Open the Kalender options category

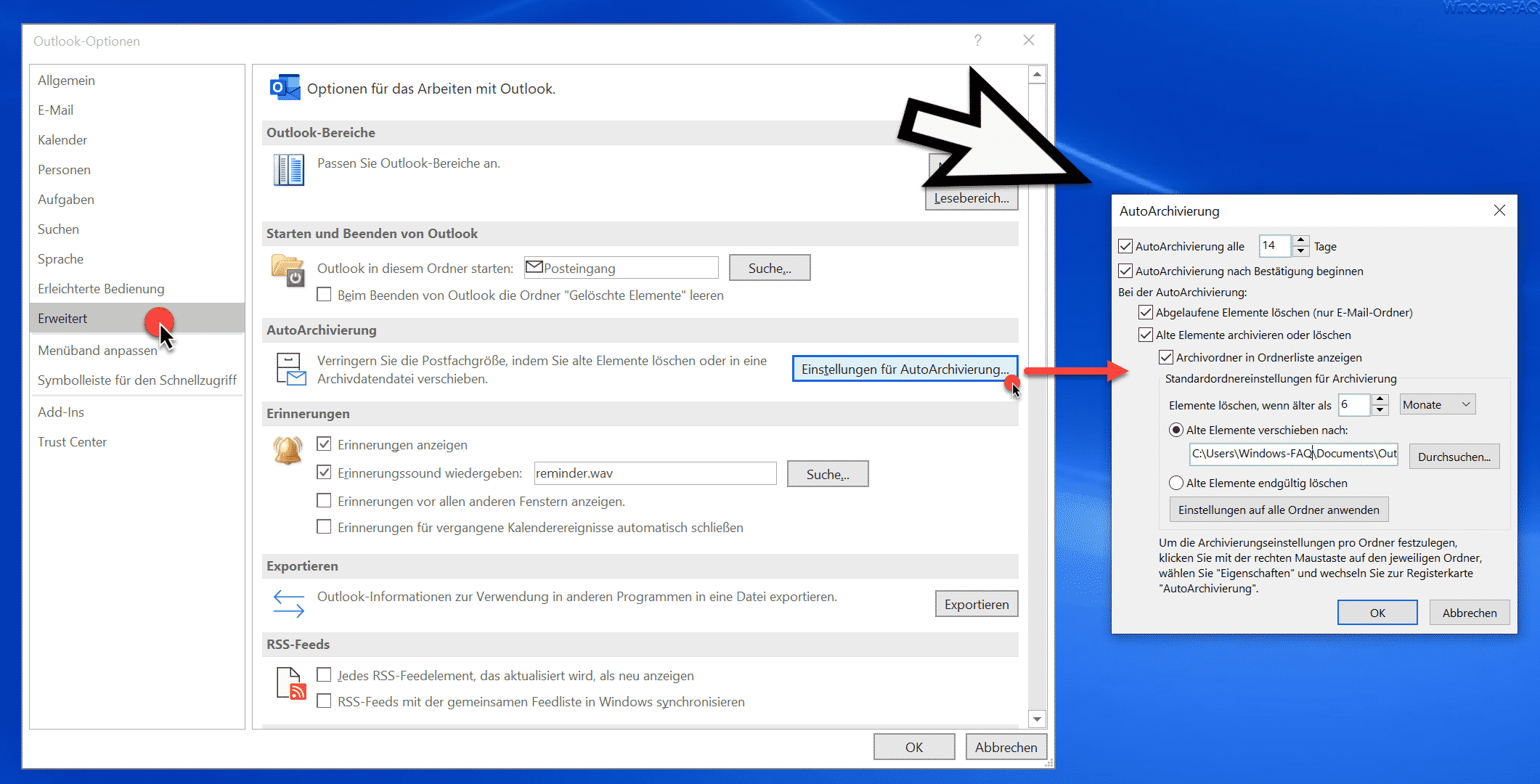tap(137, 139)
